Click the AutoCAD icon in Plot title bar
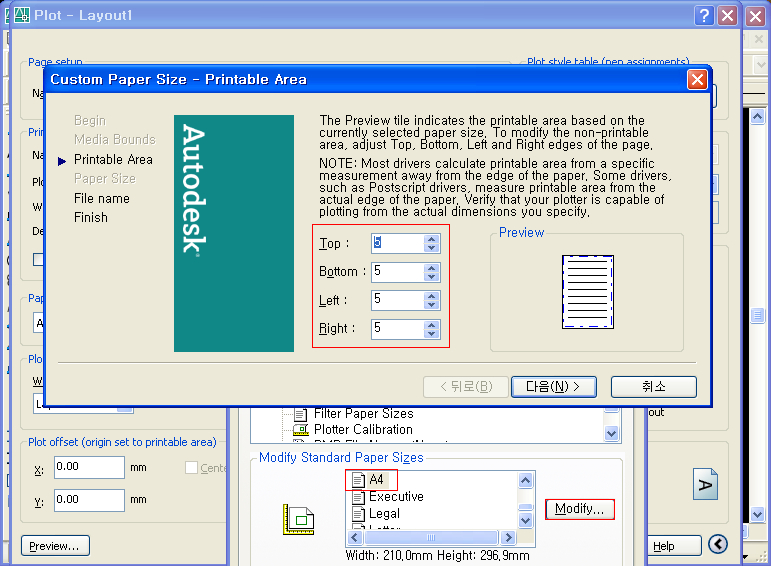Screen dimensions: 771x566 [22, 16]
